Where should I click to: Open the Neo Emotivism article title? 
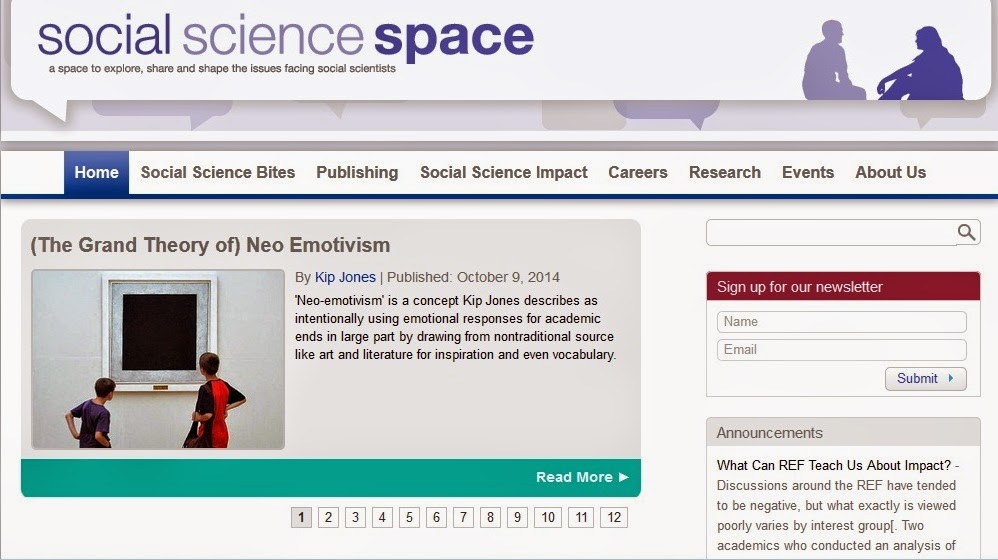[x=210, y=245]
